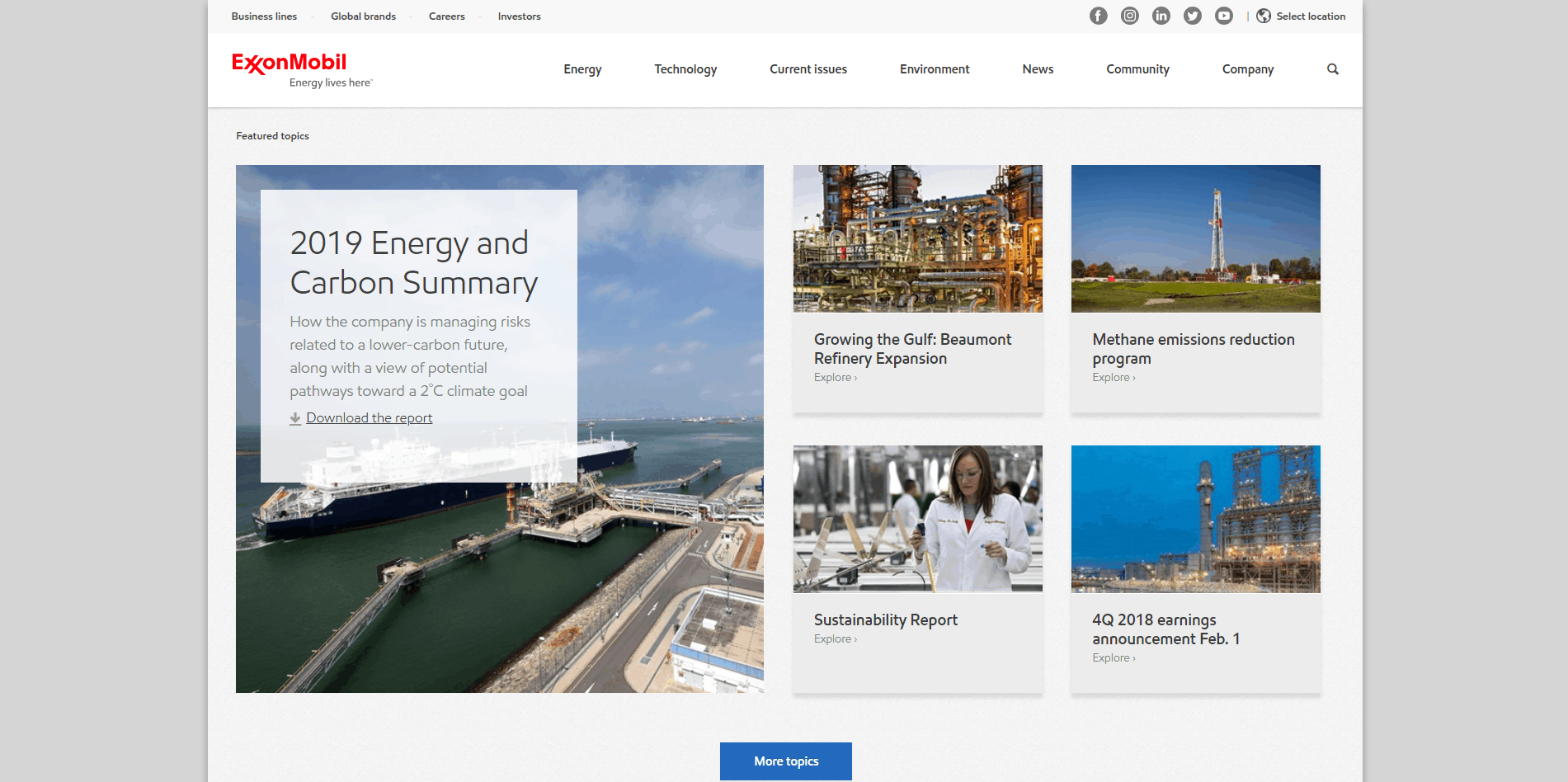The height and width of the screenshot is (782, 1568).
Task: Explore the Sustainability Report topic
Action: pos(836,639)
